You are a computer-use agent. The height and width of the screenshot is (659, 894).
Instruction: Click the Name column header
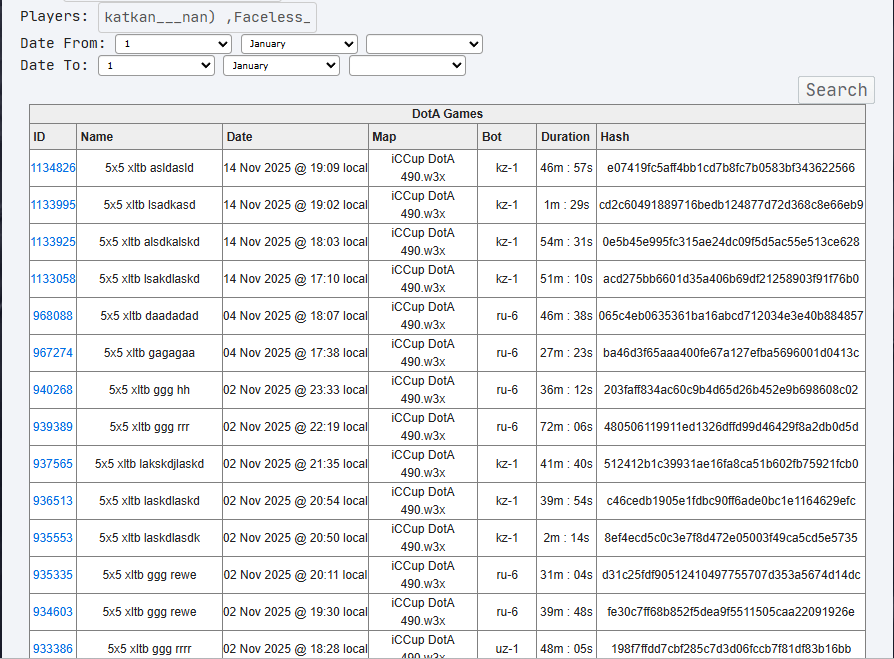click(x=149, y=137)
